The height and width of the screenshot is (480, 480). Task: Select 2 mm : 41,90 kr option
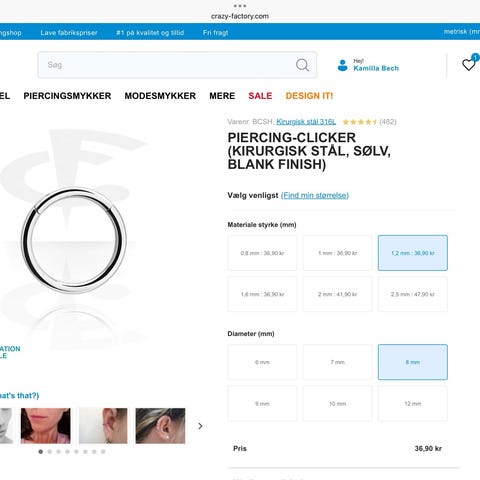tap(337, 294)
